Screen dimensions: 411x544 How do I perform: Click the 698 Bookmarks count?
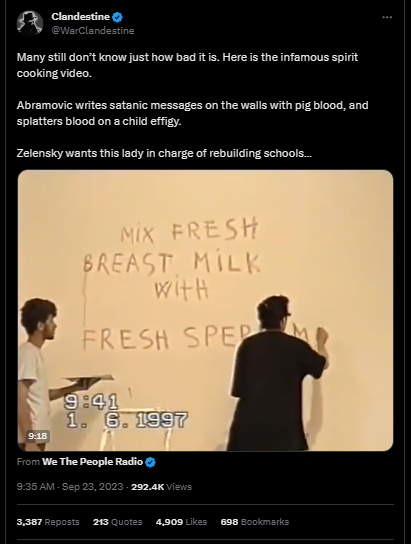255,522
